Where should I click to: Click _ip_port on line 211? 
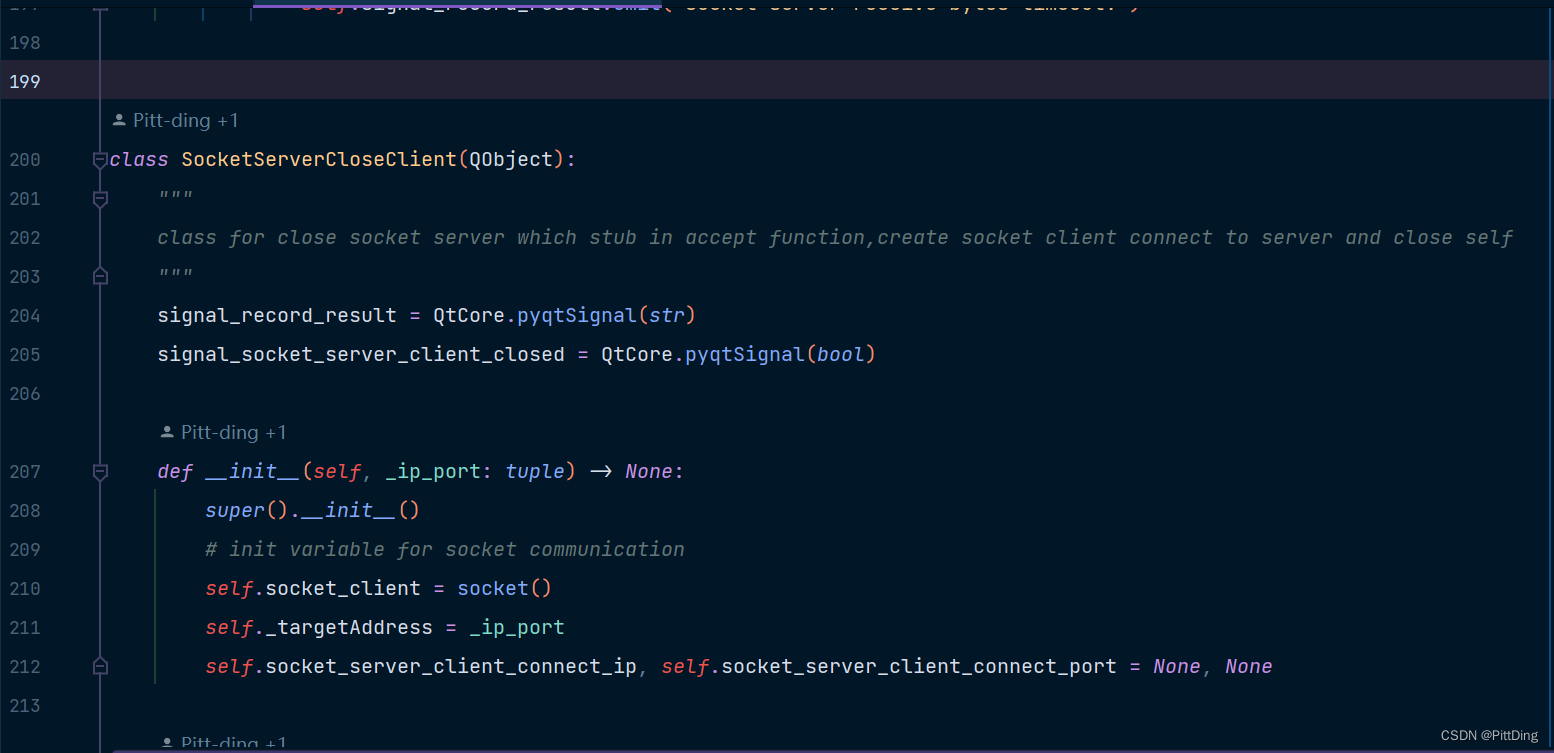click(x=517, y=628)
